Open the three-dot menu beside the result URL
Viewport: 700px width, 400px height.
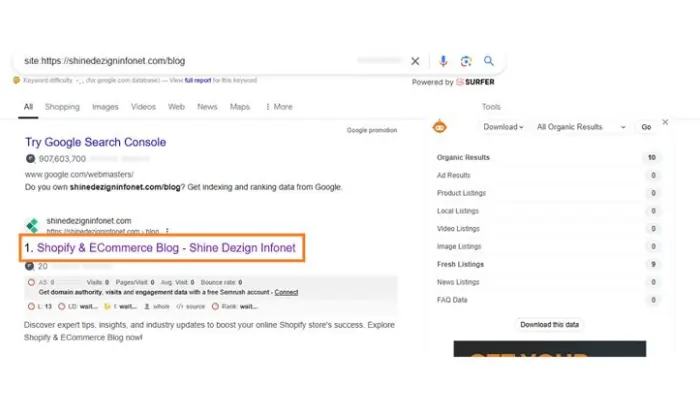click(x=168, y=231)
